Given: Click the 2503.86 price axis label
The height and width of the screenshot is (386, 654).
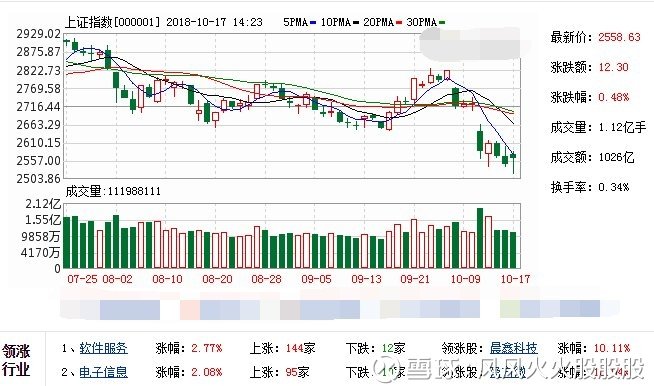Looking at the screenshot, I should tap(38, 179).
